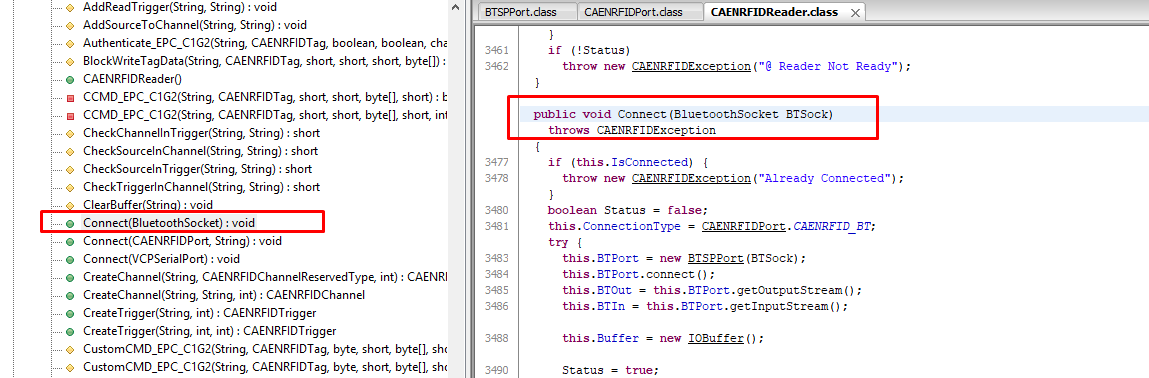This screenshot has width=1149, height=378.
Task: Click the yellow diamond icon beside ClearBuffer(String)
Action: [x=70, y=205]
